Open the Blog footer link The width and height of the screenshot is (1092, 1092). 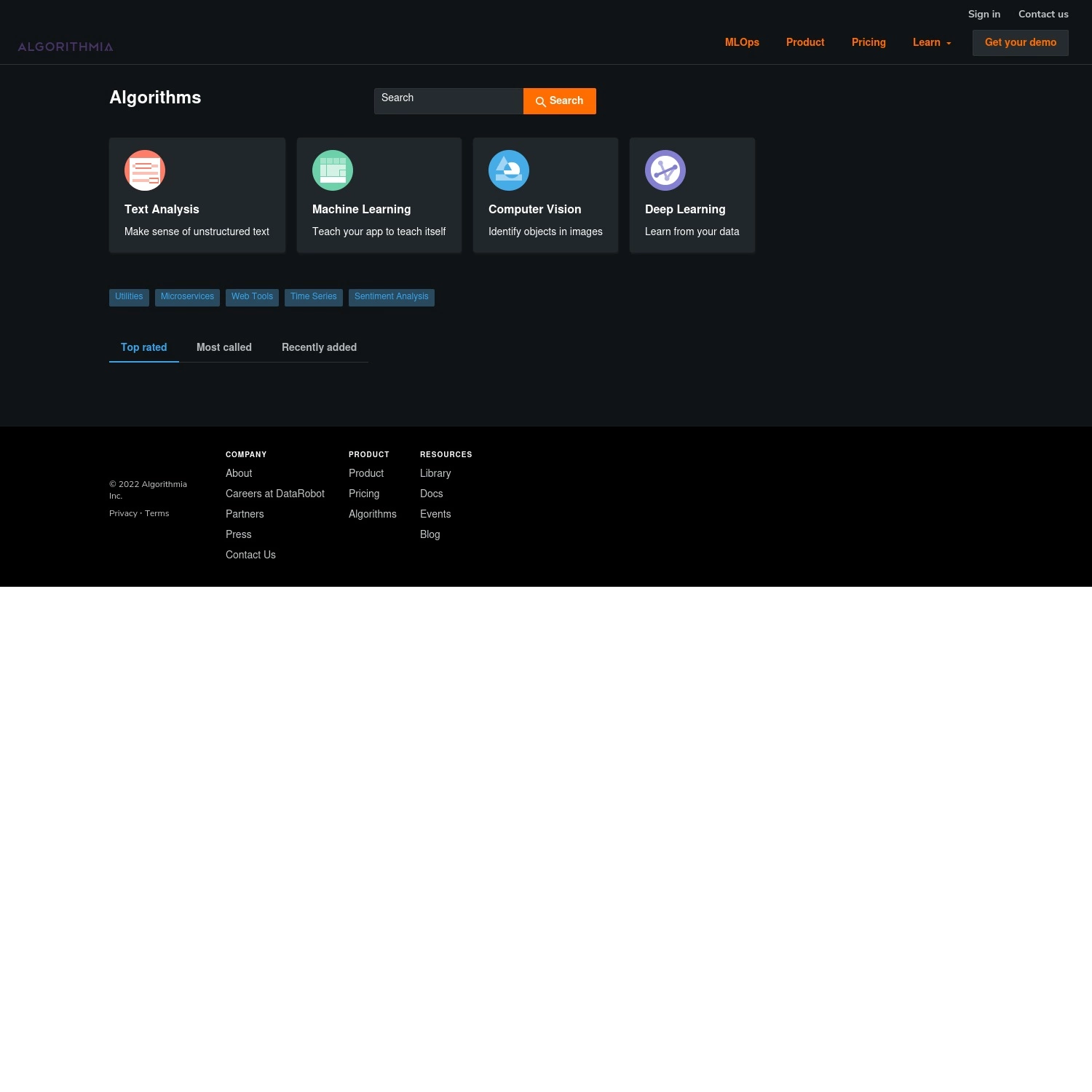(x=430, y=534)
